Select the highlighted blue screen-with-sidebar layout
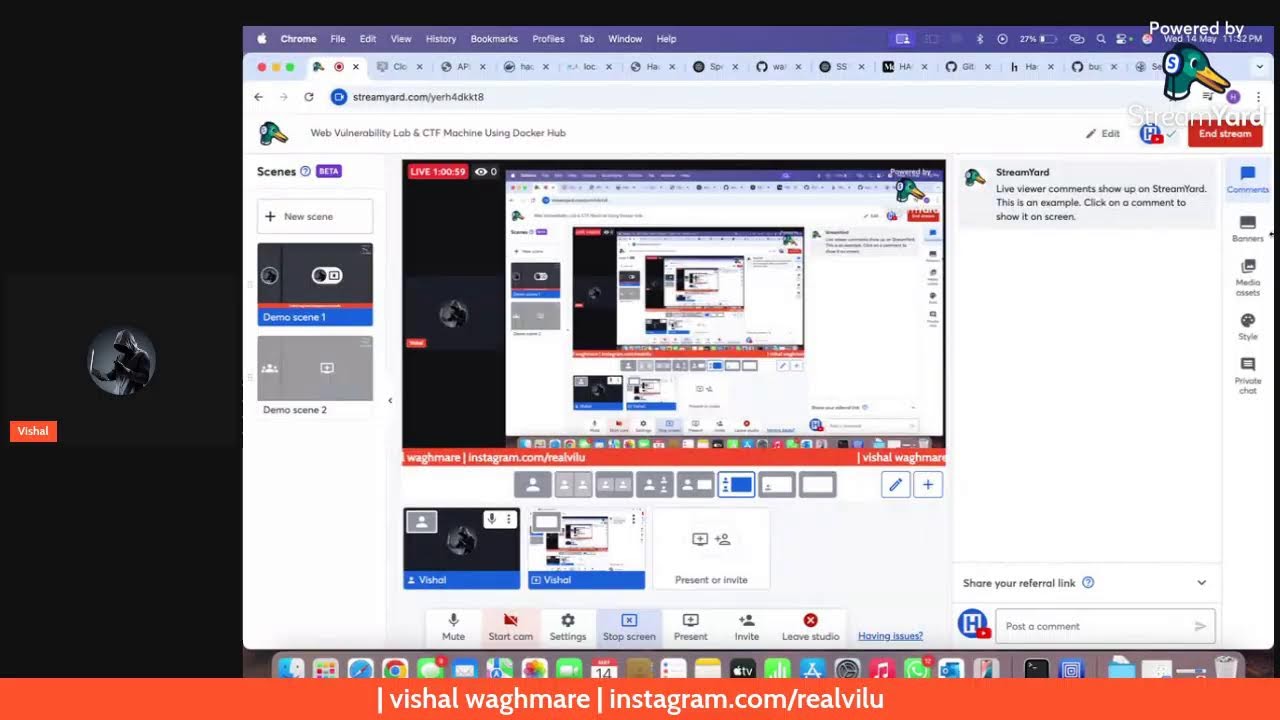The image size is (1280, 720). coord(736,485)
